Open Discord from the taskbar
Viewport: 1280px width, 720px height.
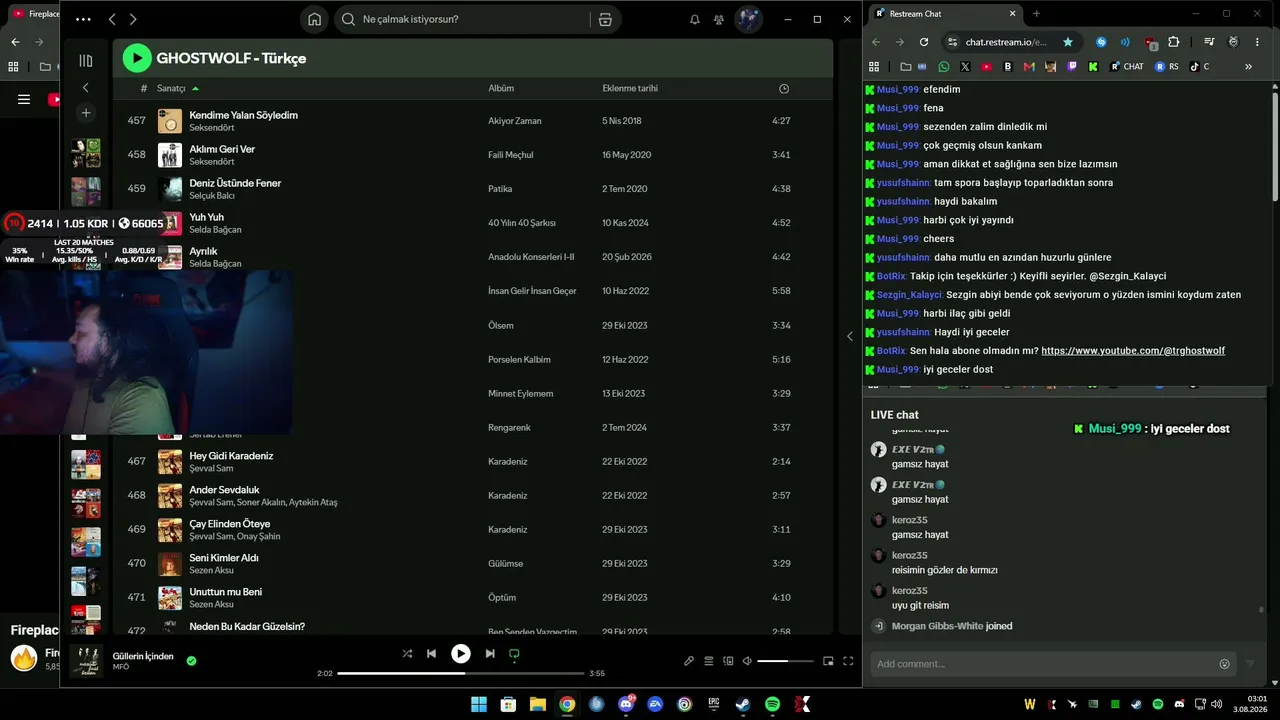point(626,704)
